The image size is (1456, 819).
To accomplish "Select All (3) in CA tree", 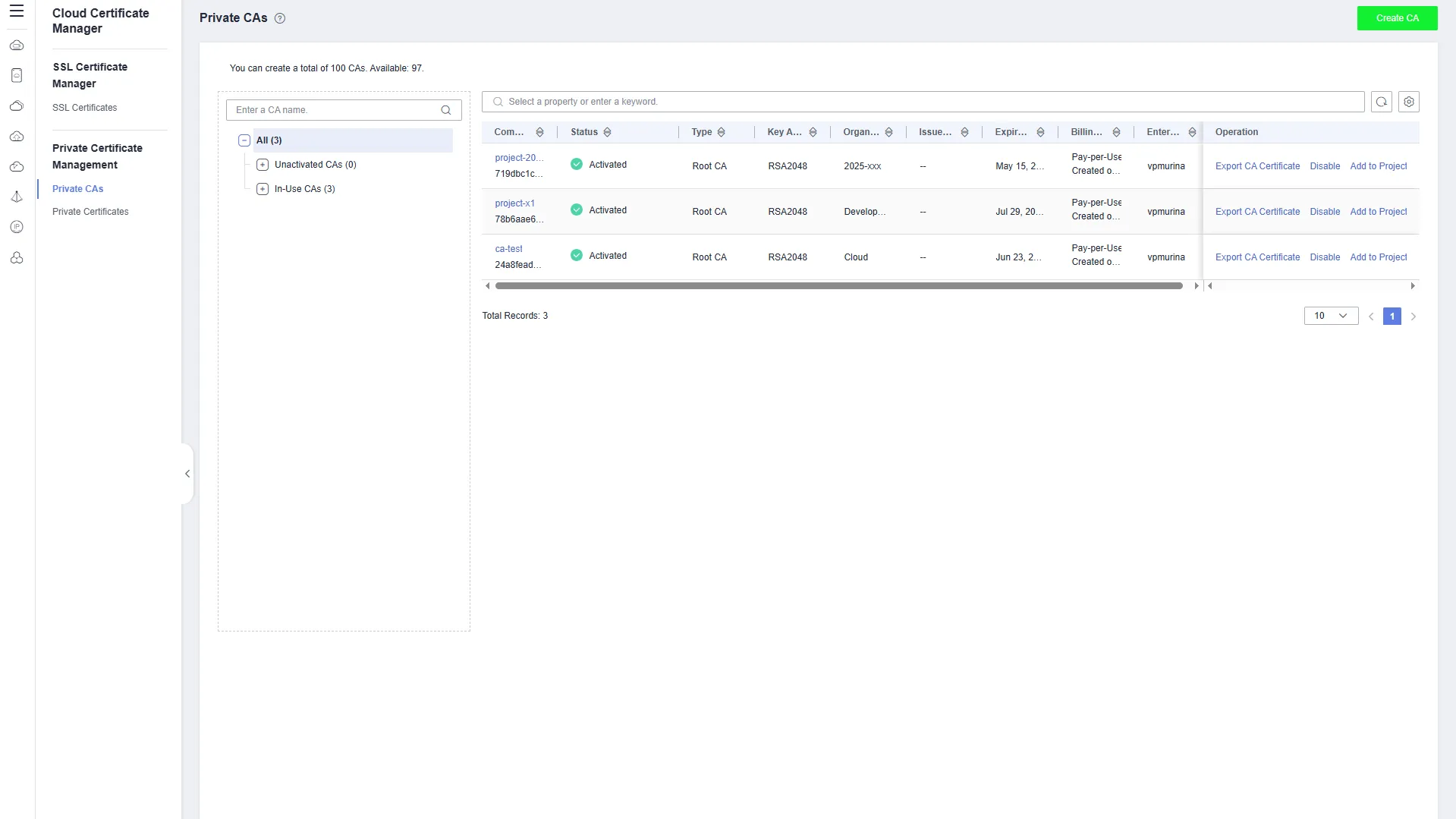I will point(269,140).
